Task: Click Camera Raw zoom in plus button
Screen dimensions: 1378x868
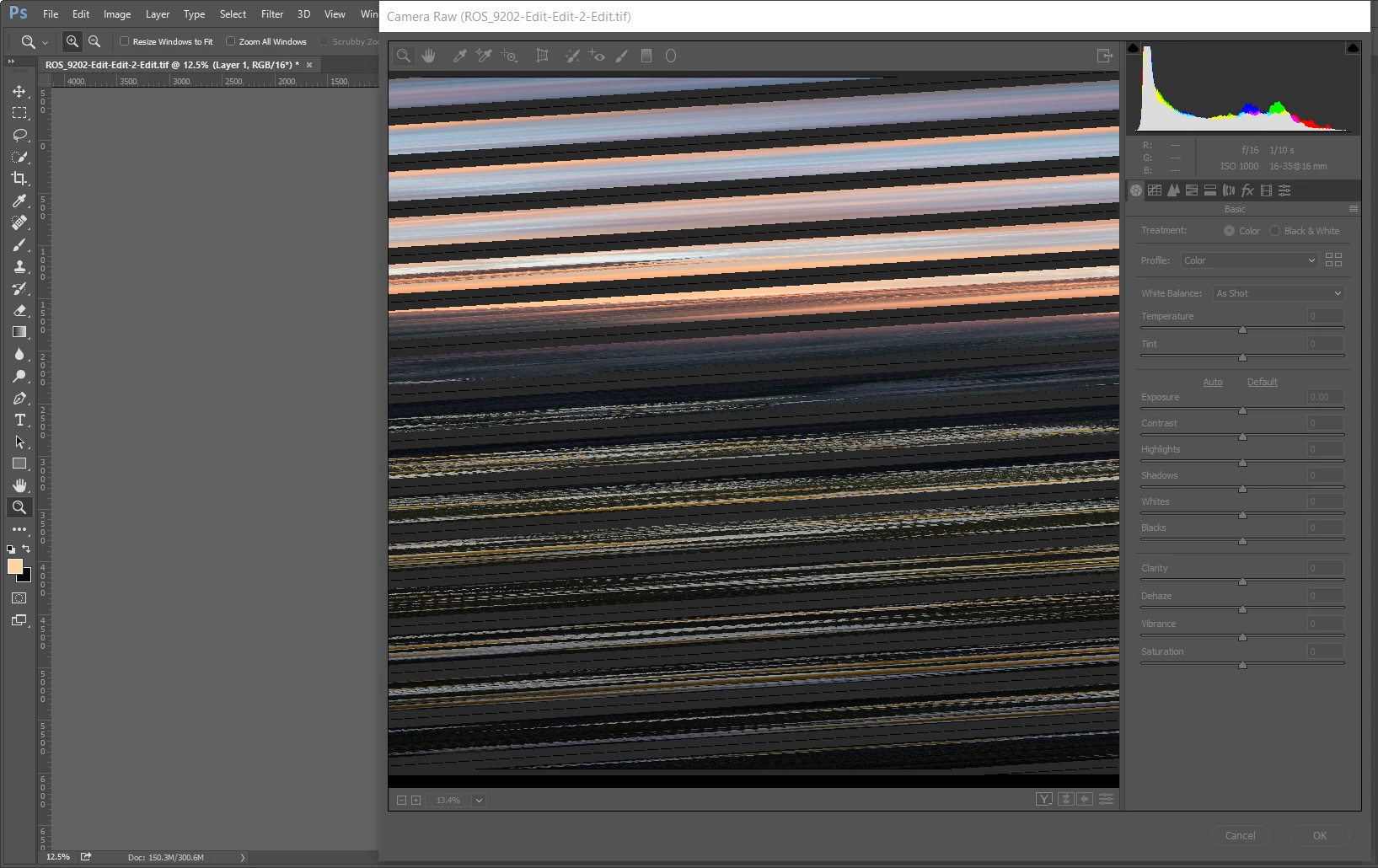Action: click(416, 800)
